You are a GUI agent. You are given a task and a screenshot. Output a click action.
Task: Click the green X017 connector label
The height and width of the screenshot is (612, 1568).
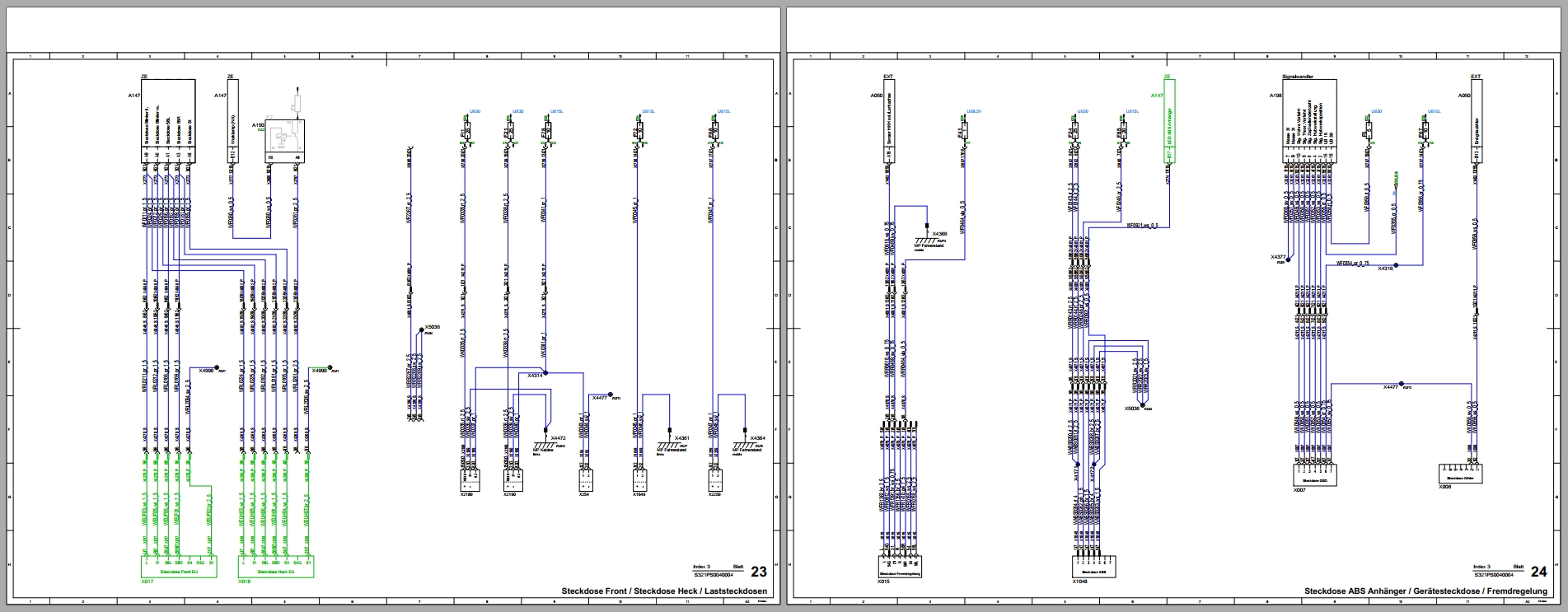[x=148, y=582]
